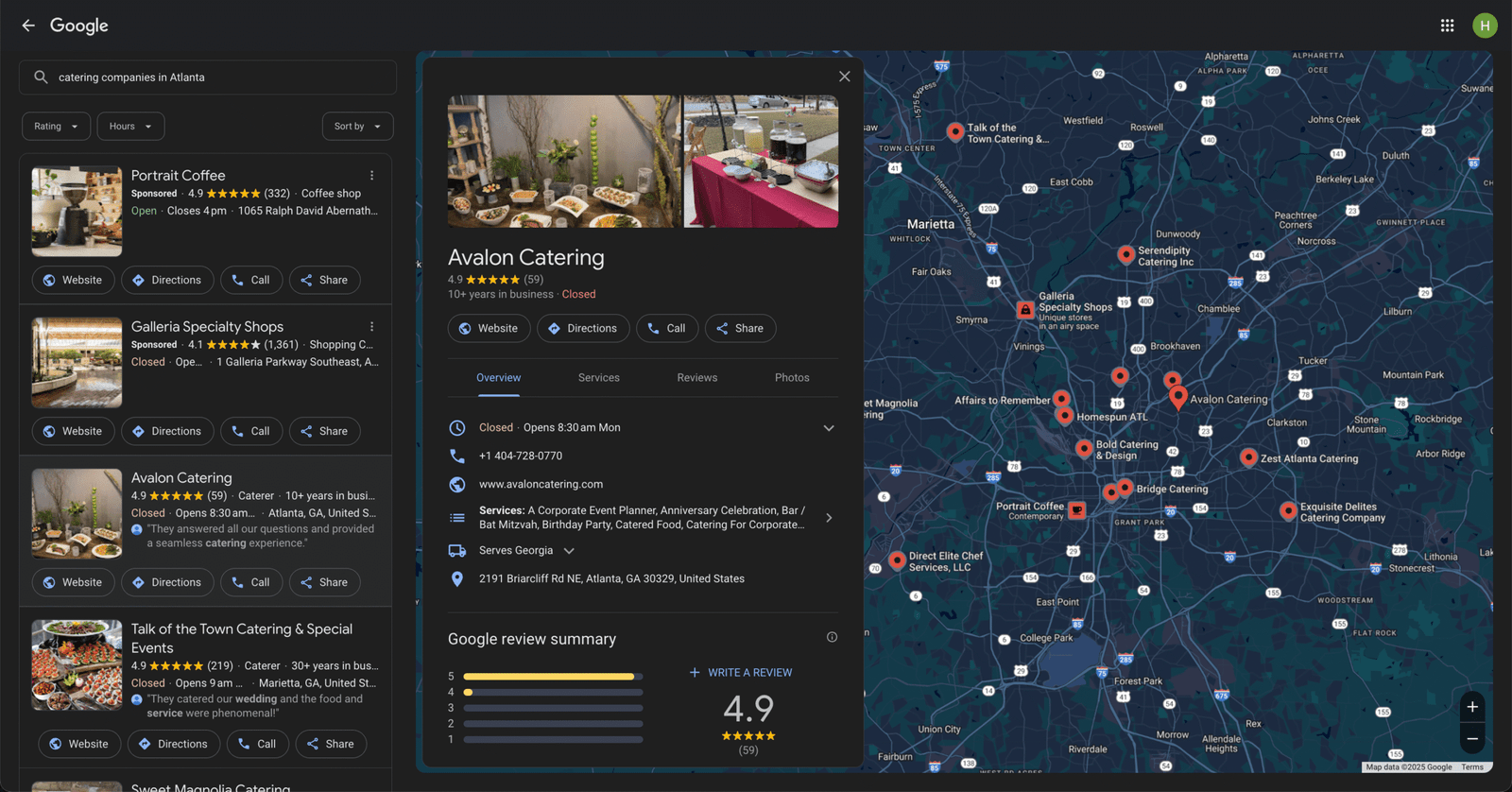Viewport: 1512px width, 792px height.
Task: Switch to the Photos tab
Action: click(x=792, y=378)
